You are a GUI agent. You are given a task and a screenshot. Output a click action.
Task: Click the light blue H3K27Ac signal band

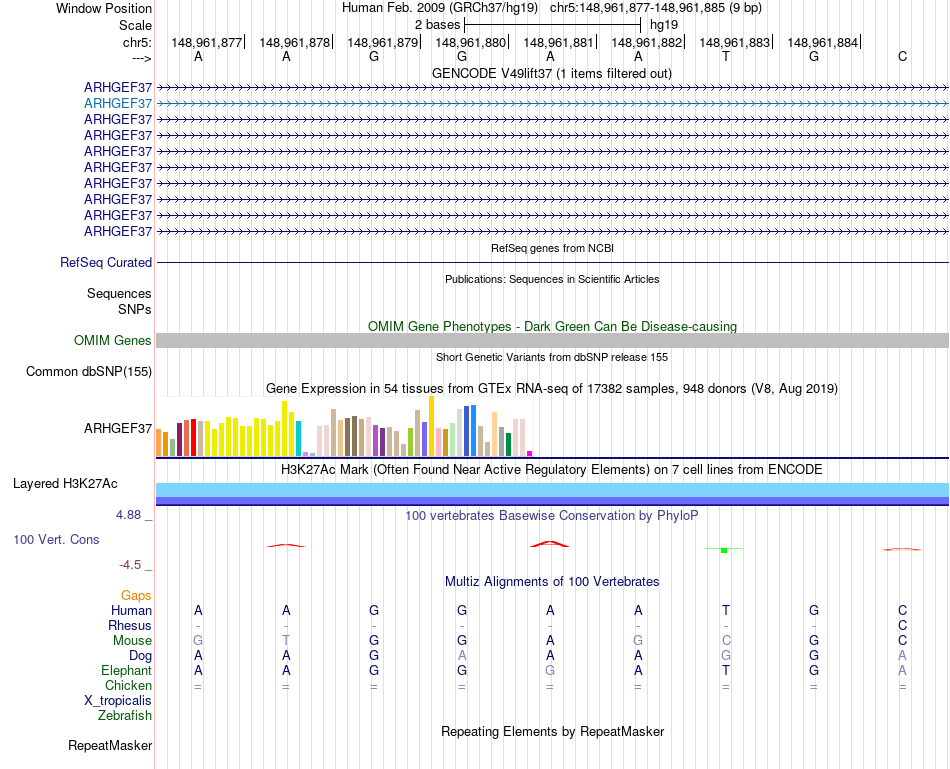[x=552, y=490]
